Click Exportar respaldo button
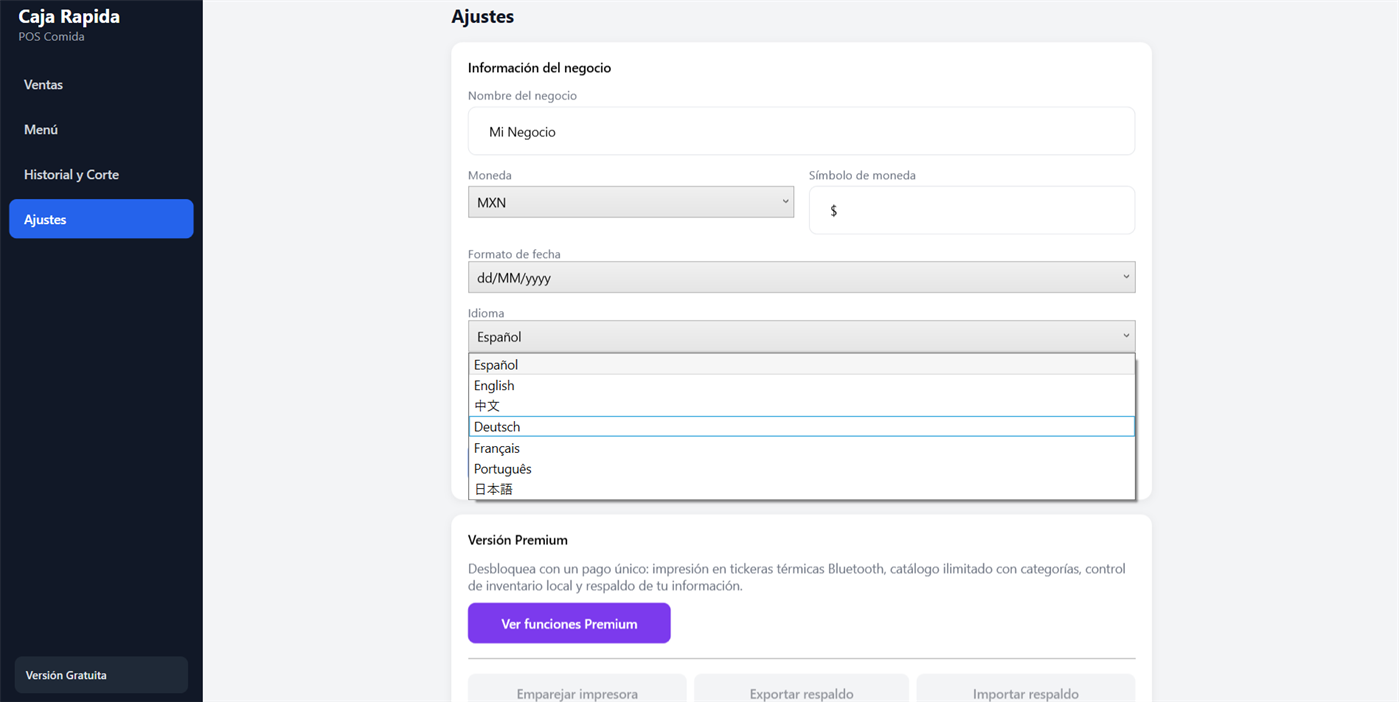Screen dimensions: 1399x702 tap(801, 690)
